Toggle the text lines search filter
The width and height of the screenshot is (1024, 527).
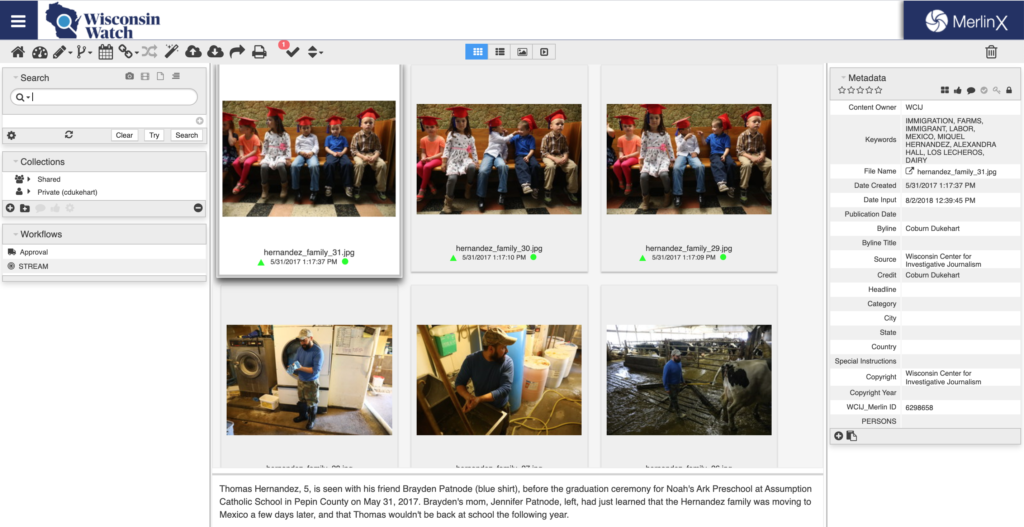(x=176, y=76)
